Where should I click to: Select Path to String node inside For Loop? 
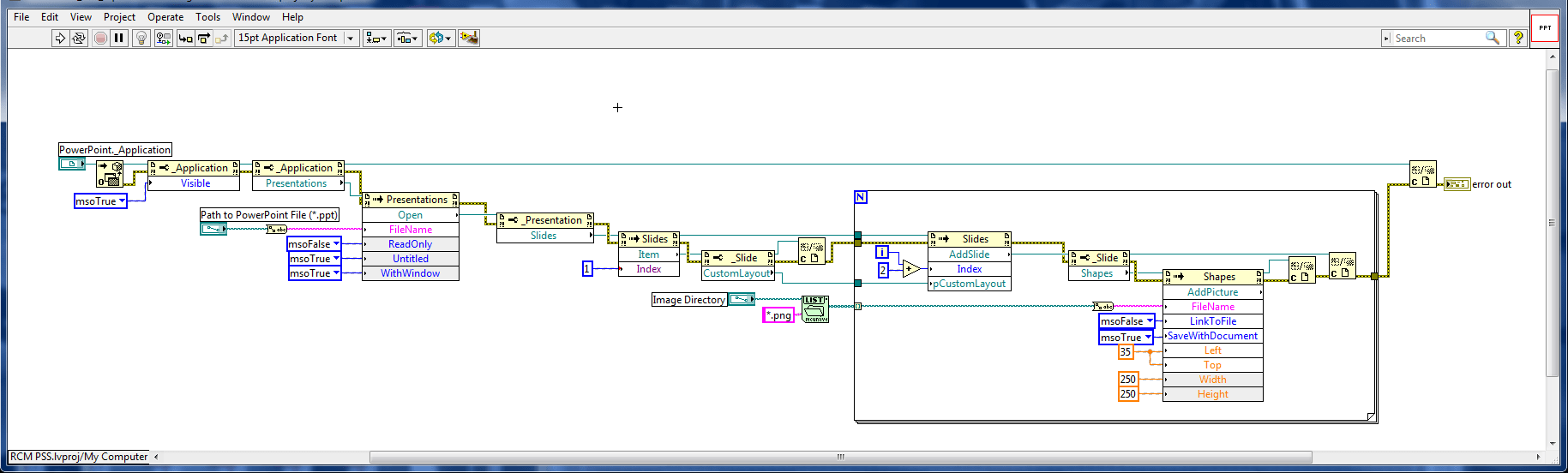[1102, 306]
